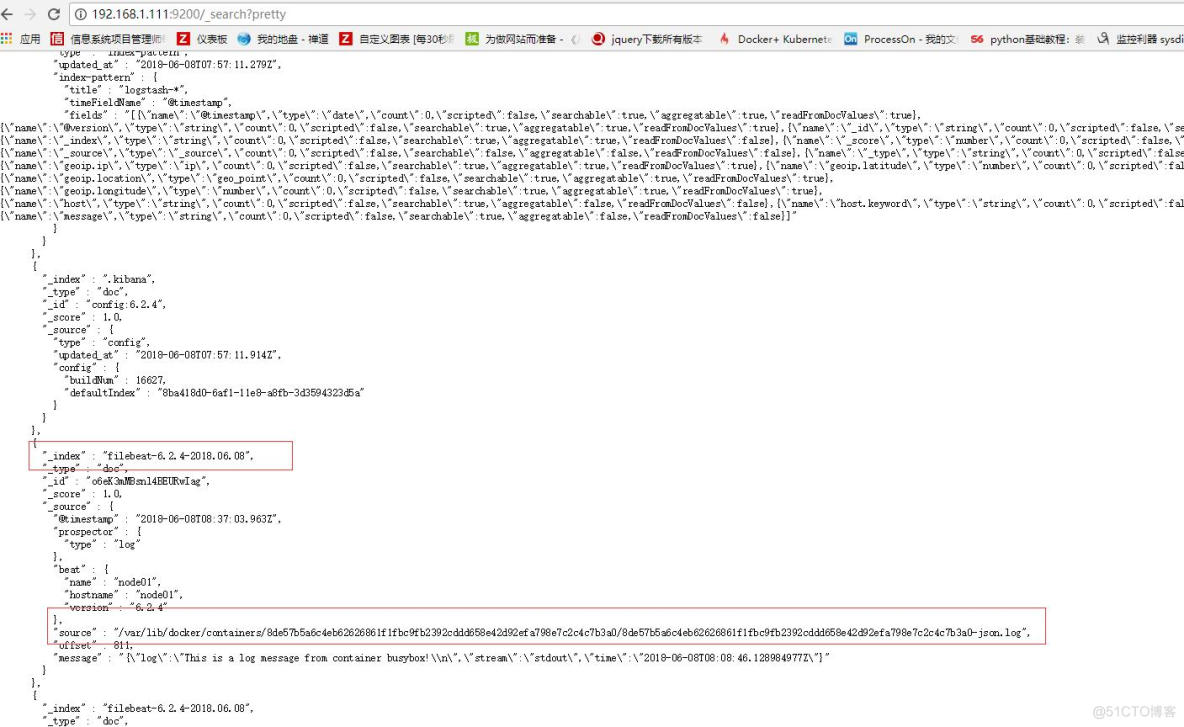The height and width of the screenshot is (727, 1184).
Task: Click the "buildNum" : 16627 line
Action: 115,380
